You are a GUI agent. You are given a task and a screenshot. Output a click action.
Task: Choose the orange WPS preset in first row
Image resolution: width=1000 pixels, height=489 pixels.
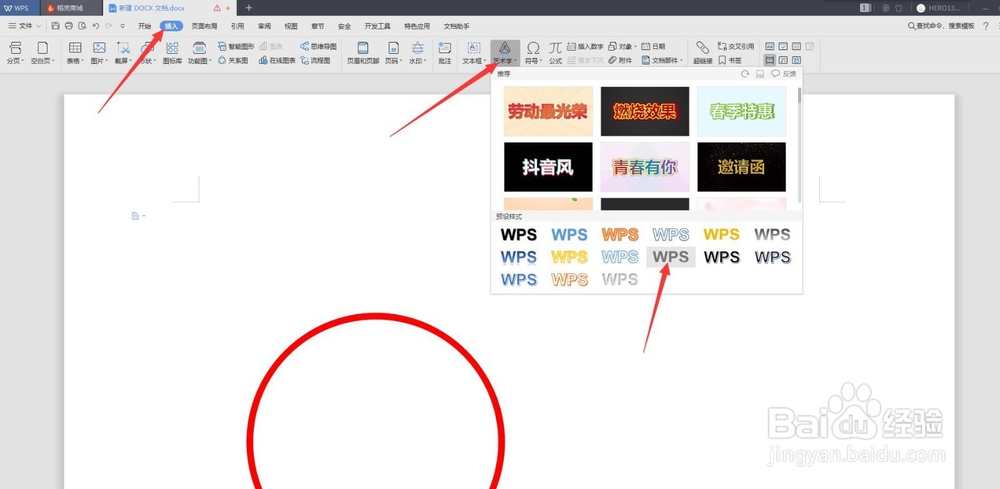[620, 235]
